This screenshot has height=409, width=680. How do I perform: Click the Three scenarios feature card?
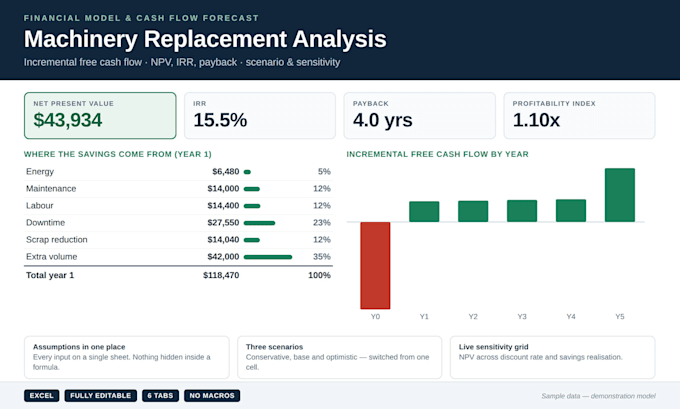(340, 357)
